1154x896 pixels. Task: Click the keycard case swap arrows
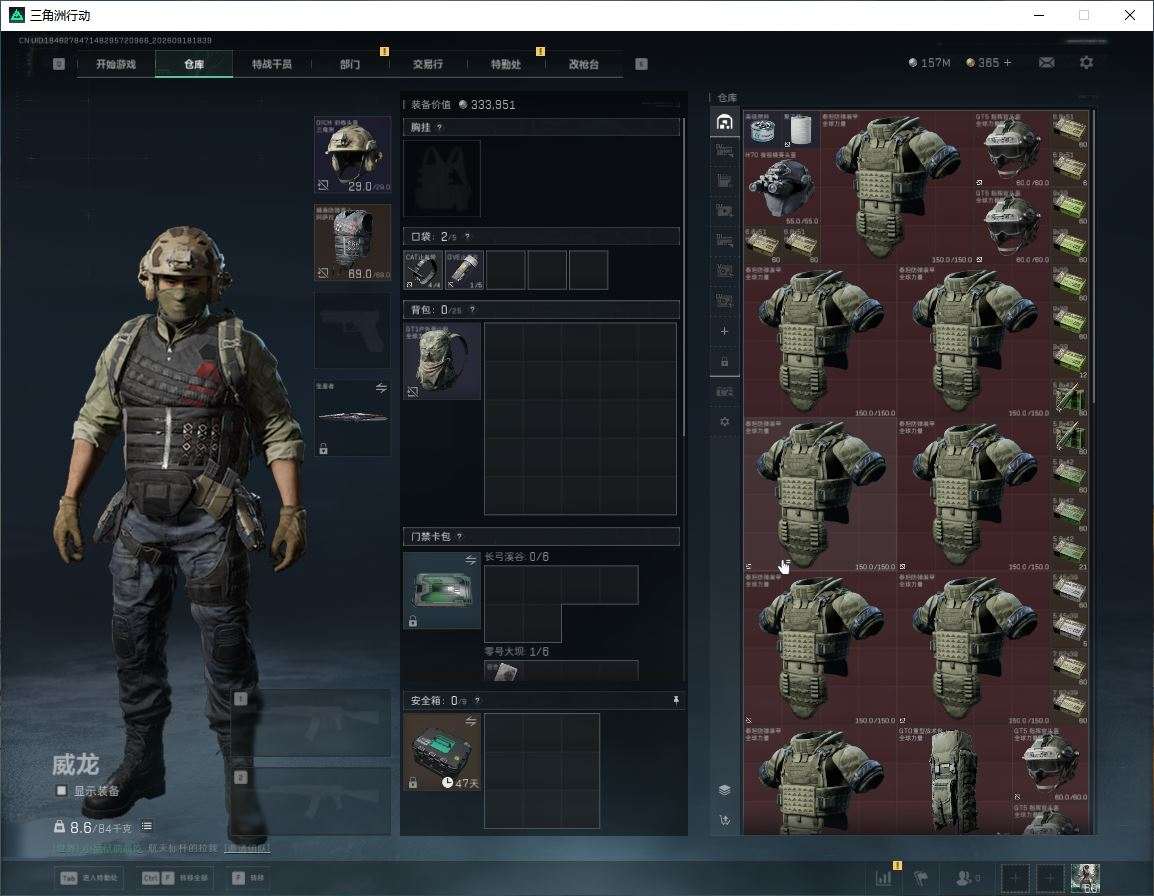coord(470,560)
